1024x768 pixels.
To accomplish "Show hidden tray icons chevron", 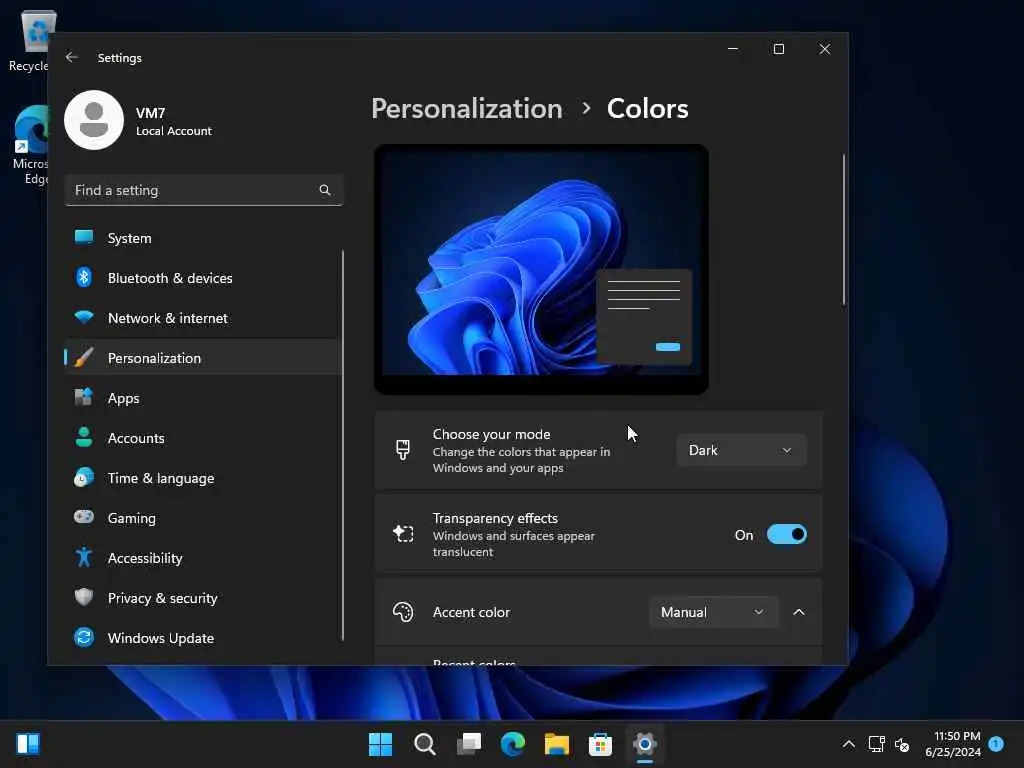I will (848, 744).
